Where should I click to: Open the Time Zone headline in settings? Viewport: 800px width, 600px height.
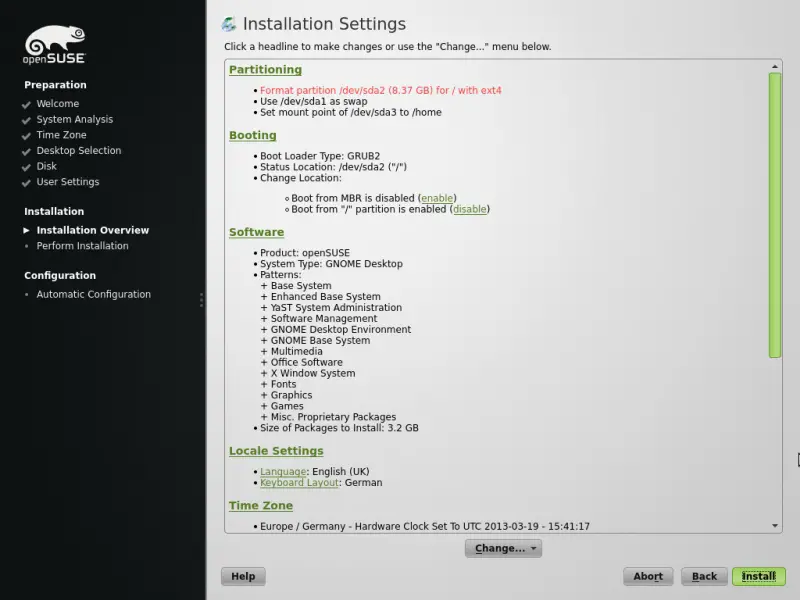coord(261,506)
